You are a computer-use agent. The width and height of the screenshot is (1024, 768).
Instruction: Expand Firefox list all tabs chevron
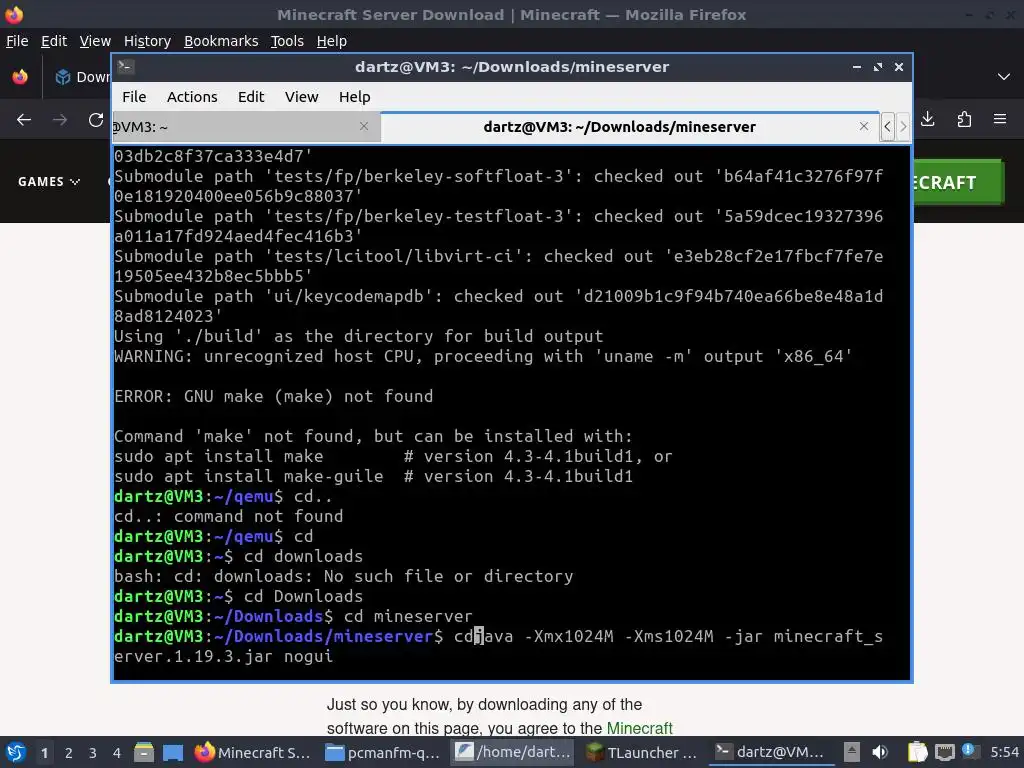(1004, 76)
